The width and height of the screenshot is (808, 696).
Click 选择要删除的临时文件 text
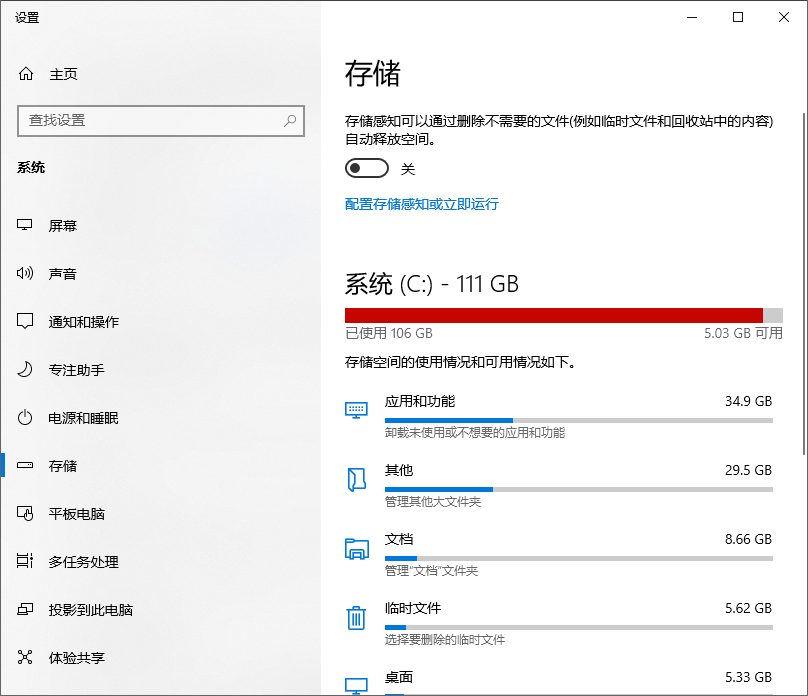tap(445, 640)
